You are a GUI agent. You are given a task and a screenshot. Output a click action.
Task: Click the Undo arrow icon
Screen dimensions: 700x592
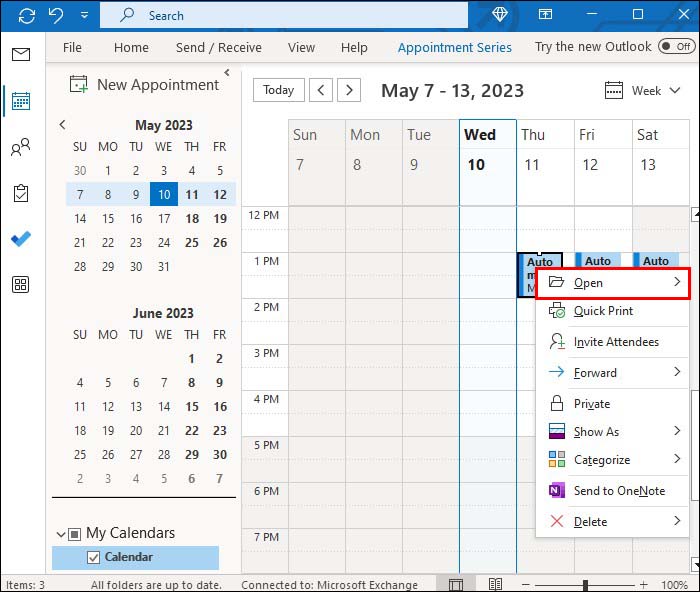tap(56, 16)
